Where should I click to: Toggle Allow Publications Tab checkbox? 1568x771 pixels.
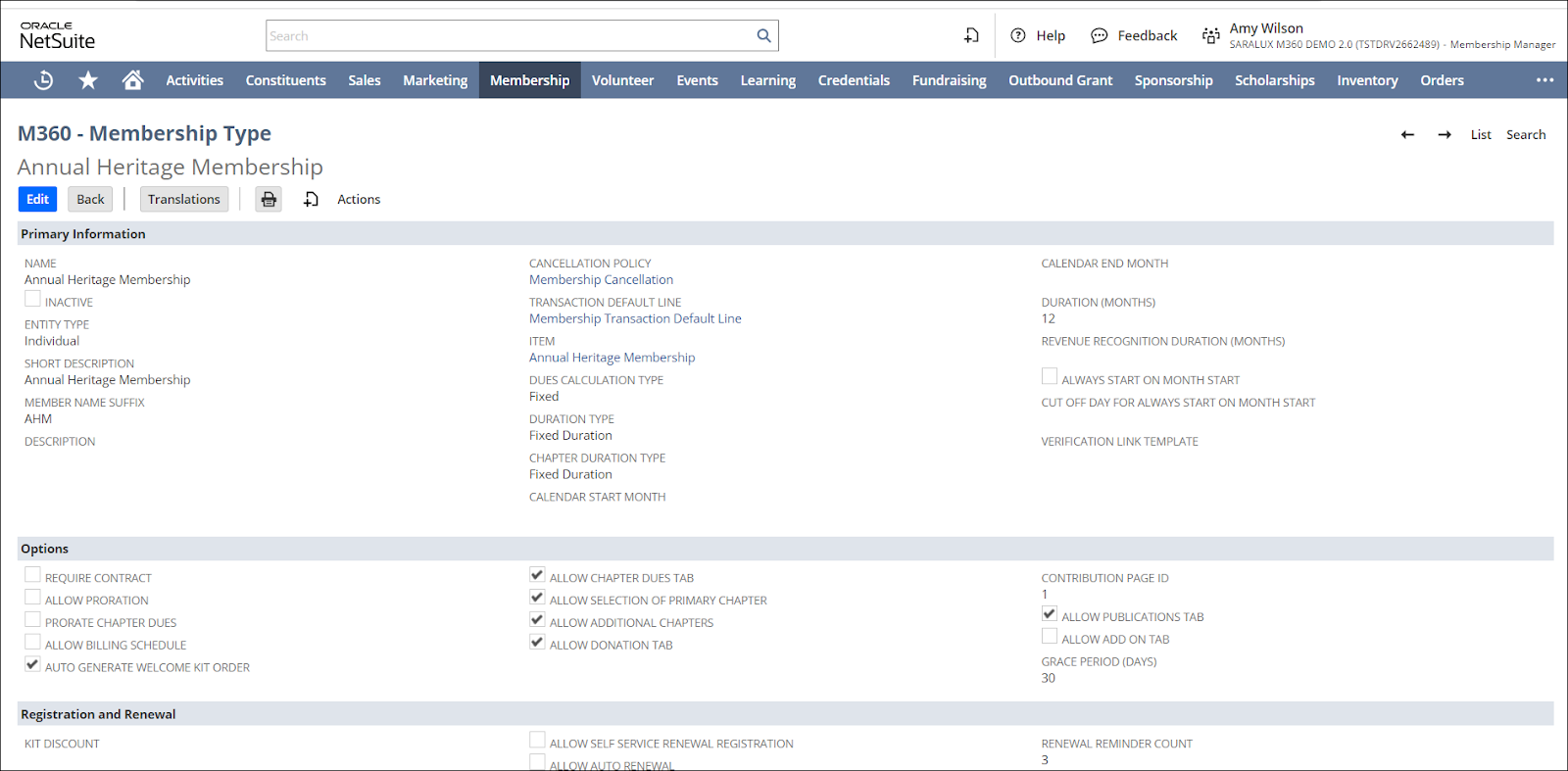point(1050,614)
